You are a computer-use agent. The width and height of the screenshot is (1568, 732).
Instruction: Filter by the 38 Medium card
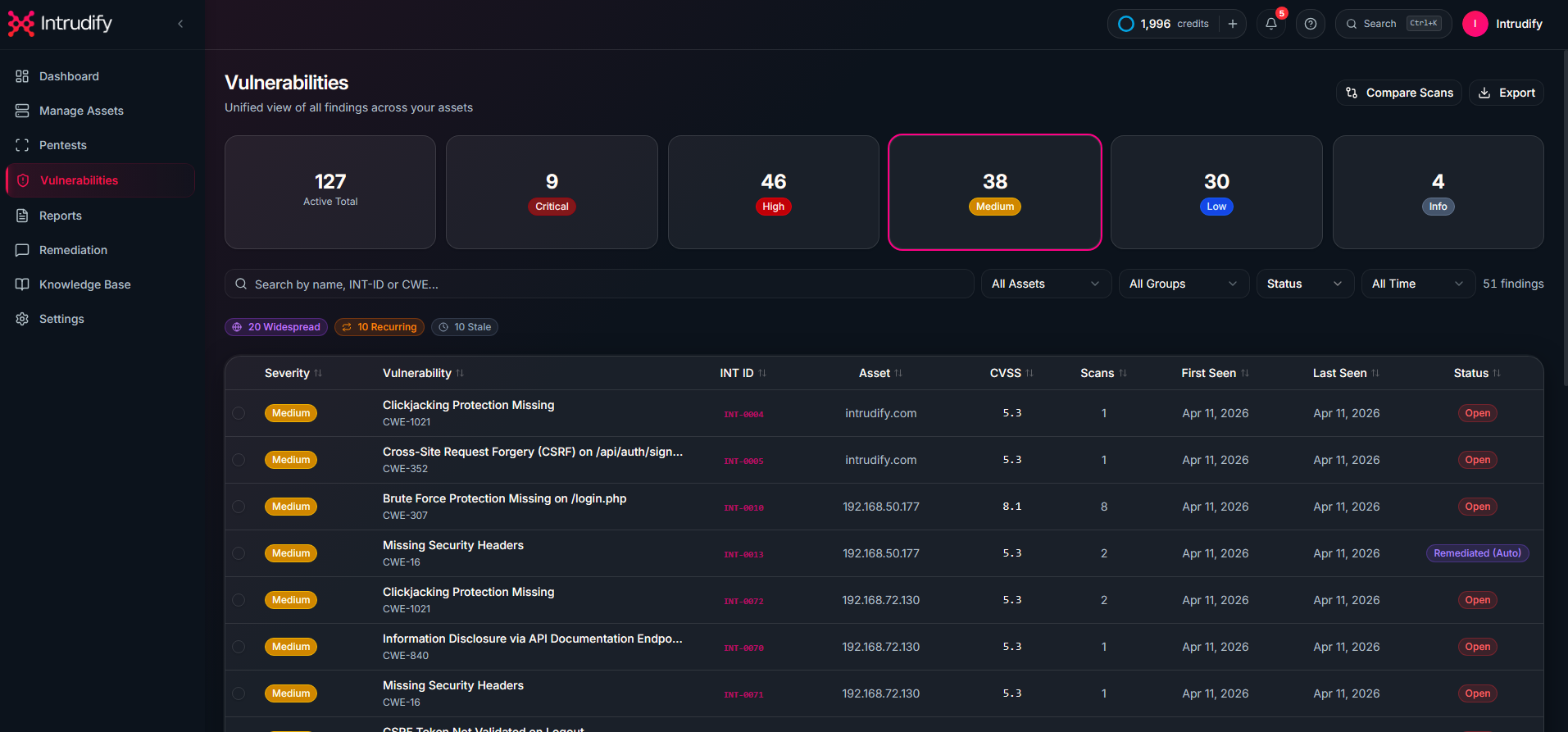(x=995, y=192)
